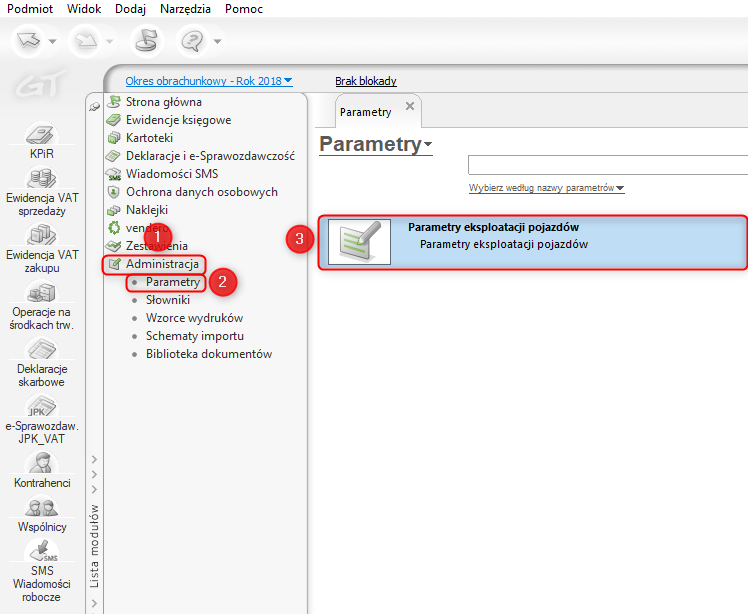Click the back navigation arrow toolbar icon

click(x=29, y=41)
